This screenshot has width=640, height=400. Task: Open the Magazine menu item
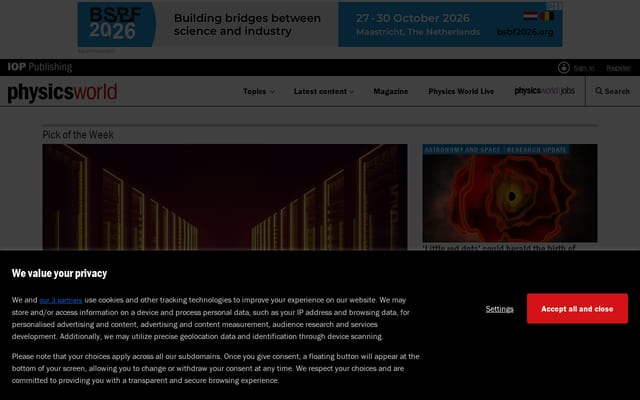click(391, 91)
